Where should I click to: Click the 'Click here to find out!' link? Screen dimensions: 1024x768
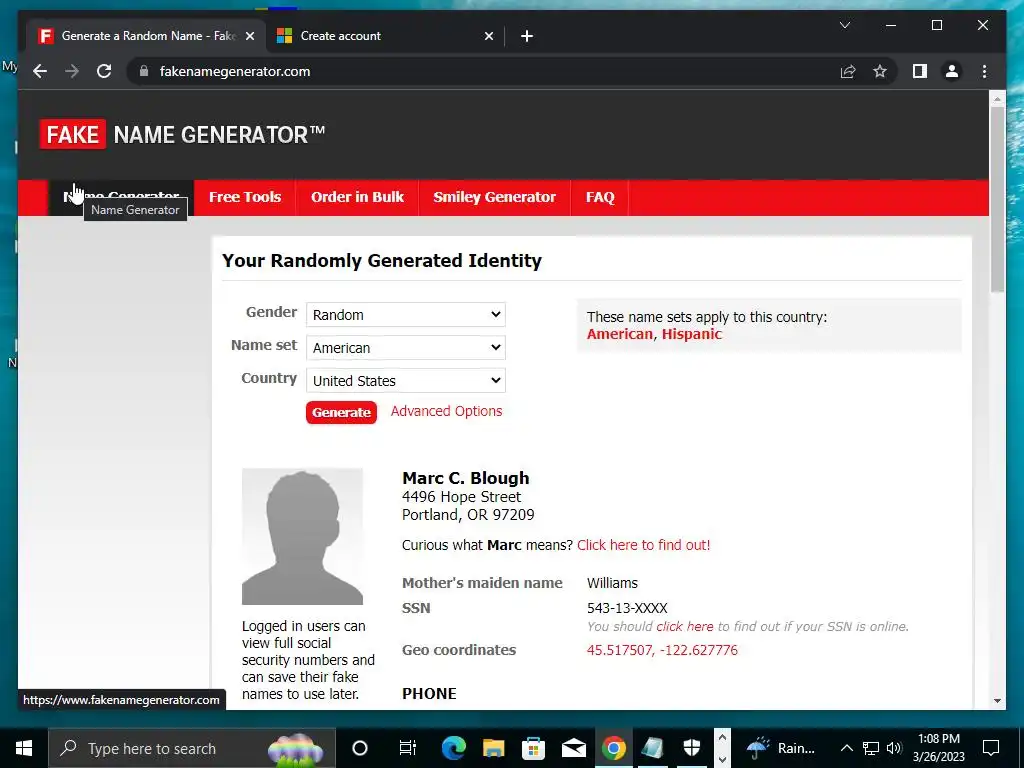pyautogui.click(x=643, y=545)
